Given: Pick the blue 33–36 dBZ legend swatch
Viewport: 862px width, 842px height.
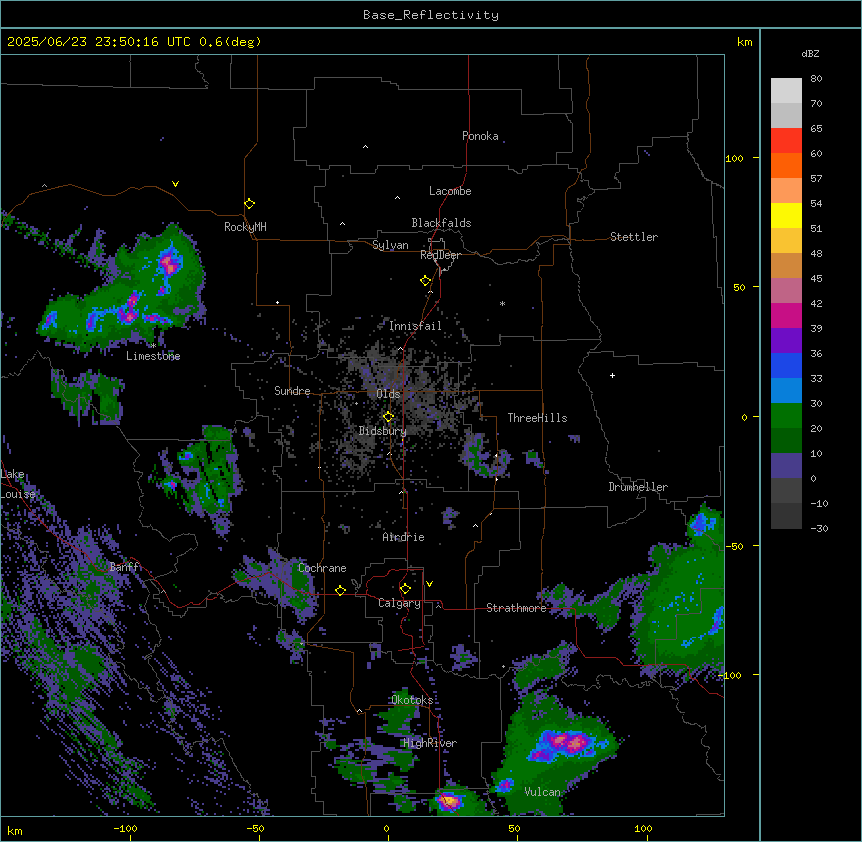Looking at the screenshot, I should (x=786, y=365).
